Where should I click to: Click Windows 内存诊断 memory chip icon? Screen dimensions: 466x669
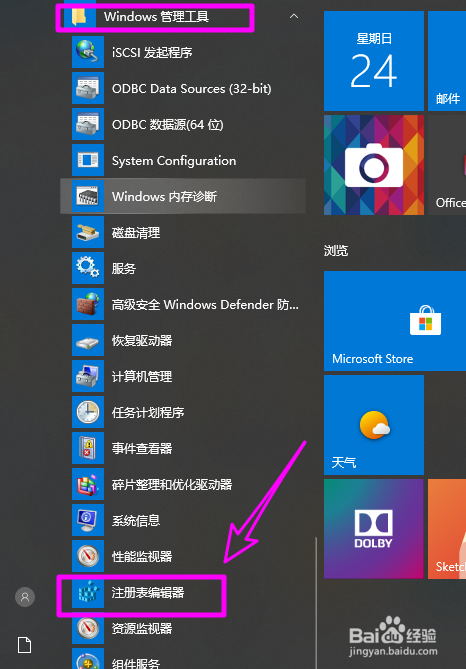[88, 196]
